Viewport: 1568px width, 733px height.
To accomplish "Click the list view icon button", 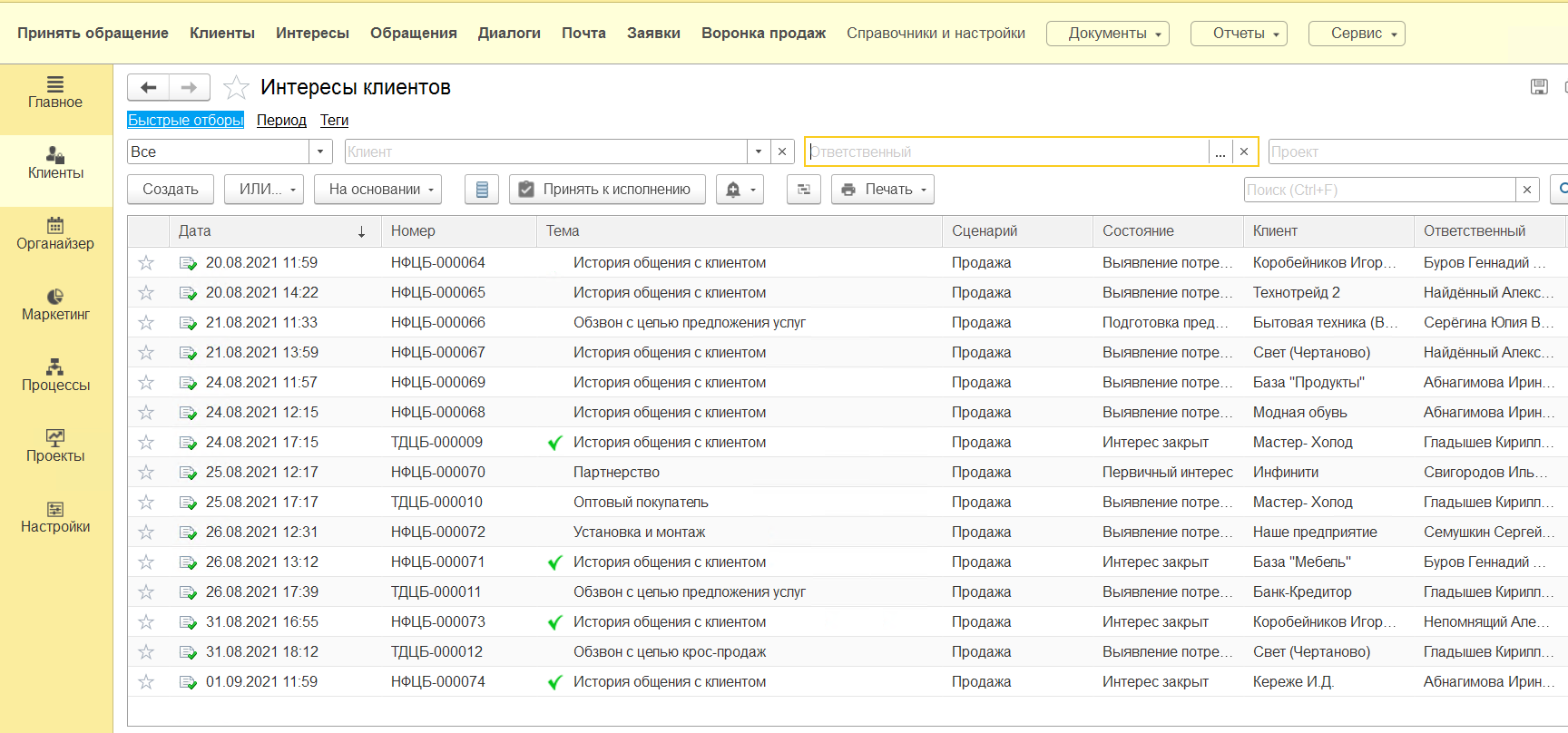I will point(482,190).
